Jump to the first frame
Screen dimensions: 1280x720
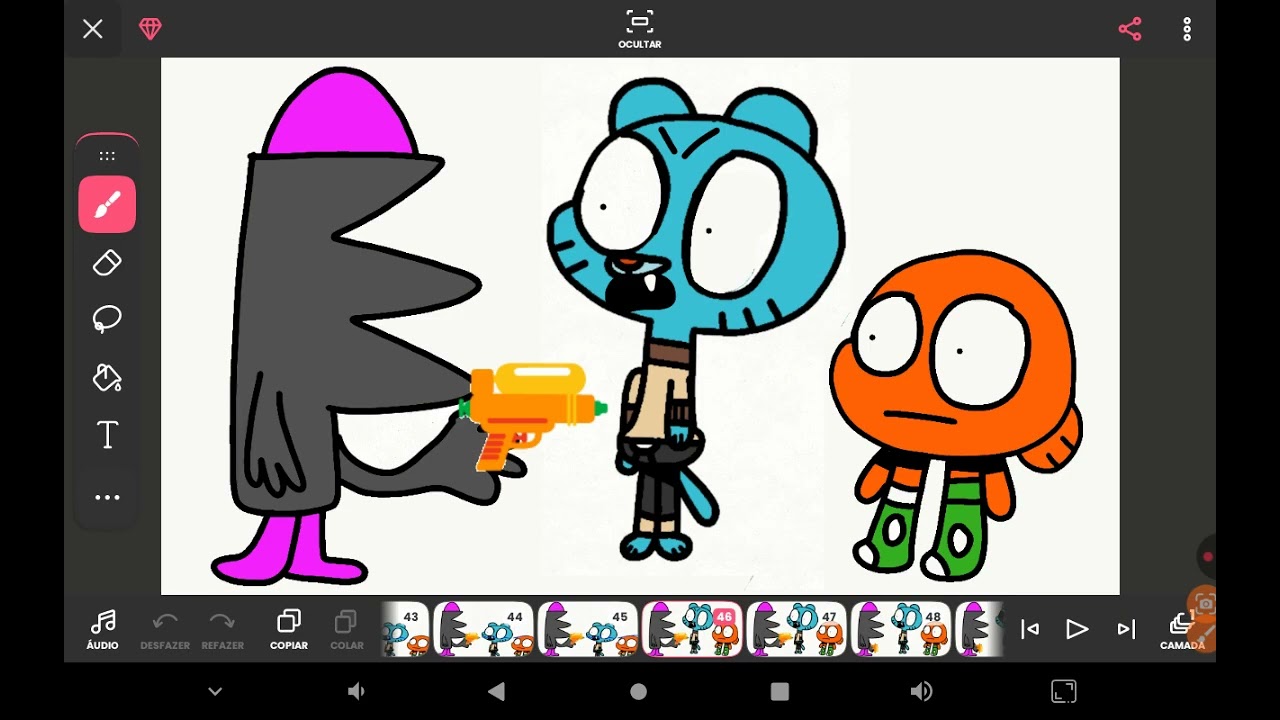click(1029, 629)
